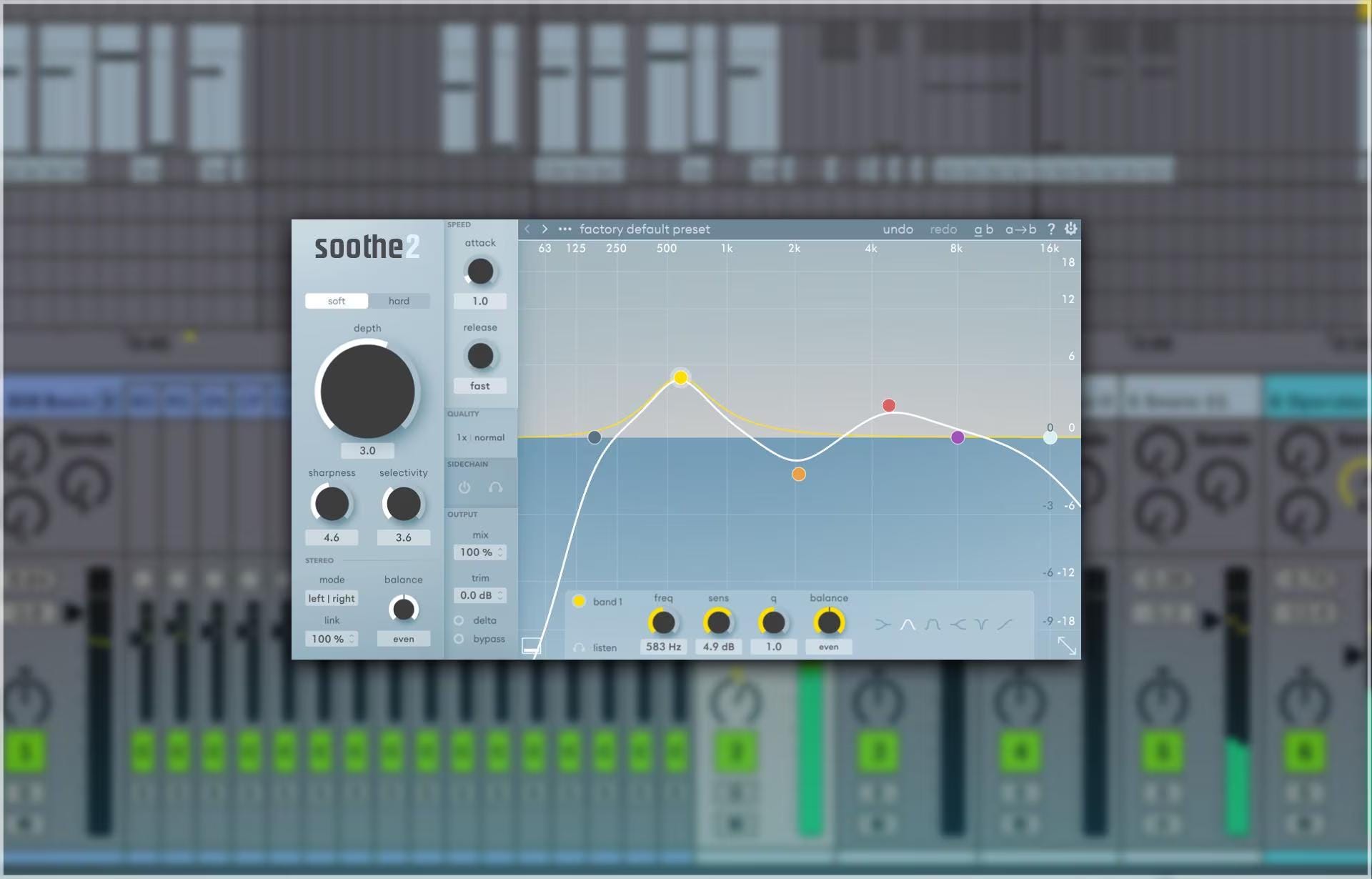Toggle the sidechain listen headphones icon
The image size is (1372, 879).
[495, 487]
